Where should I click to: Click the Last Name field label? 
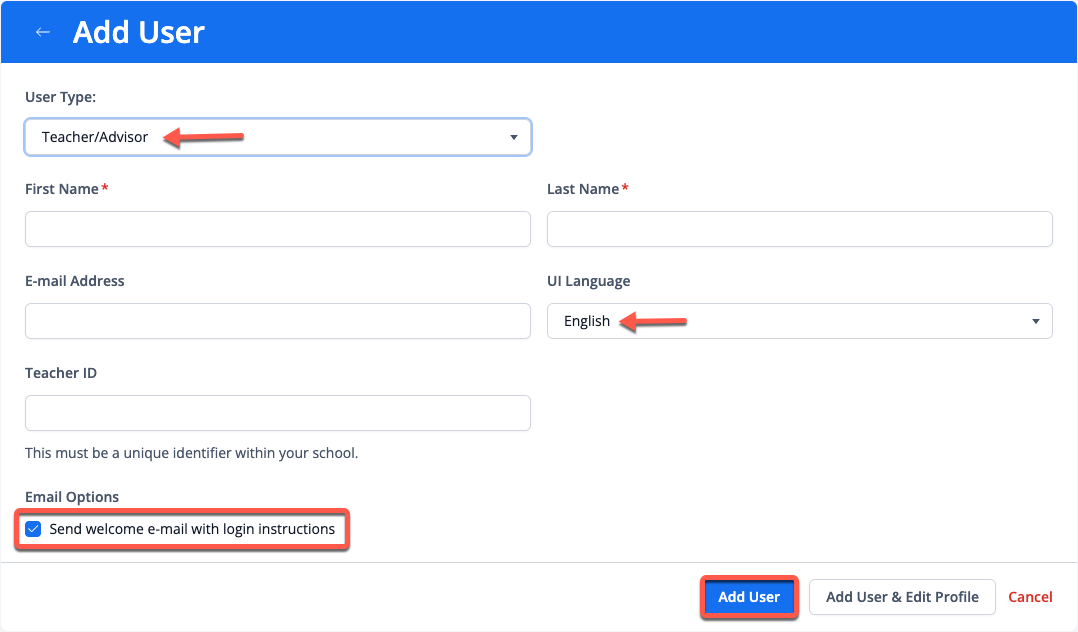[583, 189]
